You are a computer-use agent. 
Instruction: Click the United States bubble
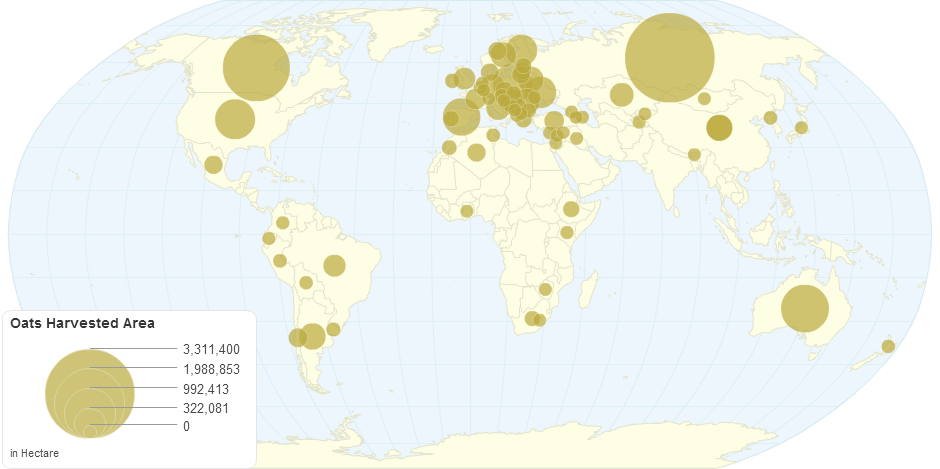click(235, 119)
